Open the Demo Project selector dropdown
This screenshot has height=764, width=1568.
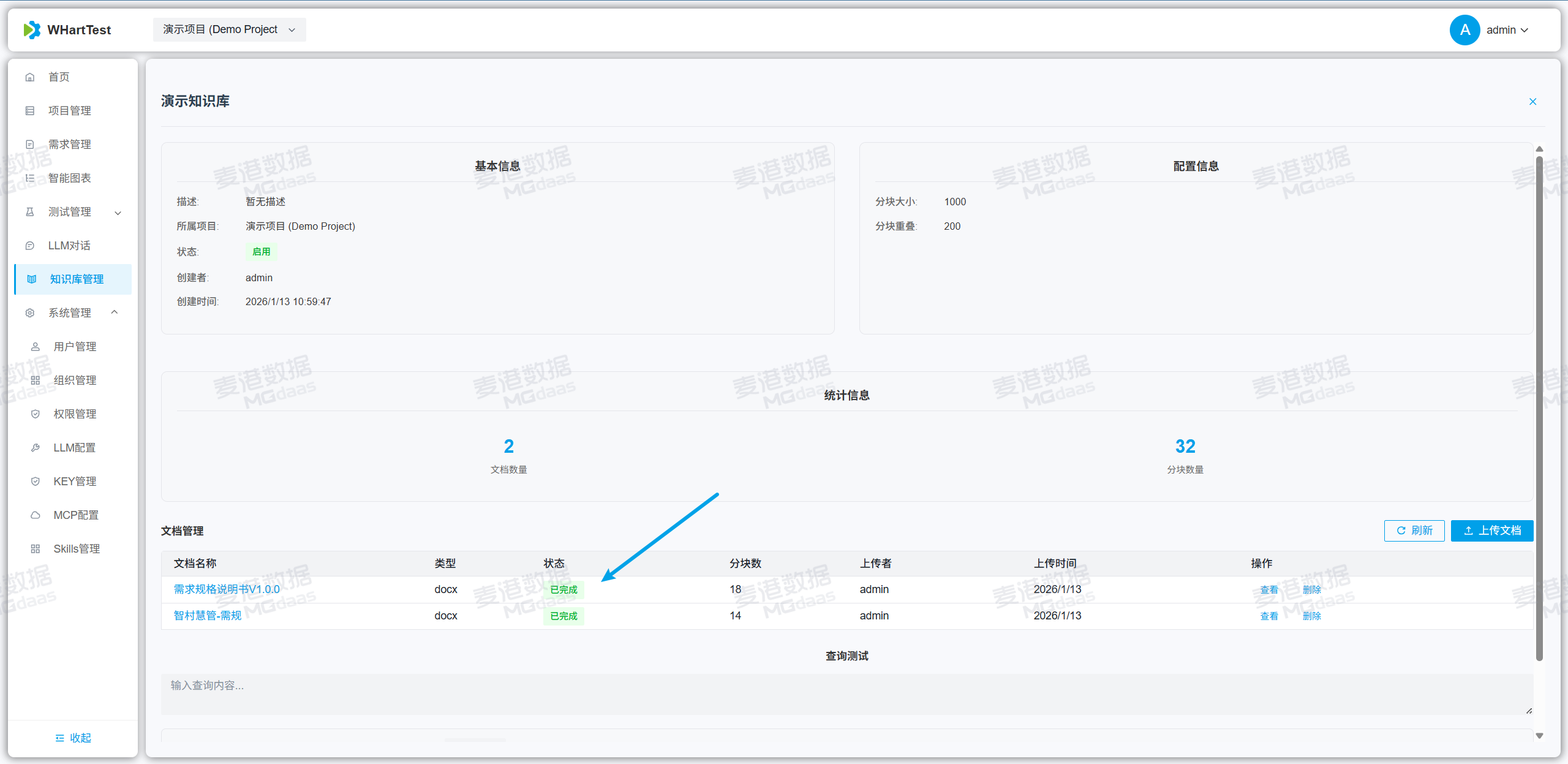(x=229, y=29)
